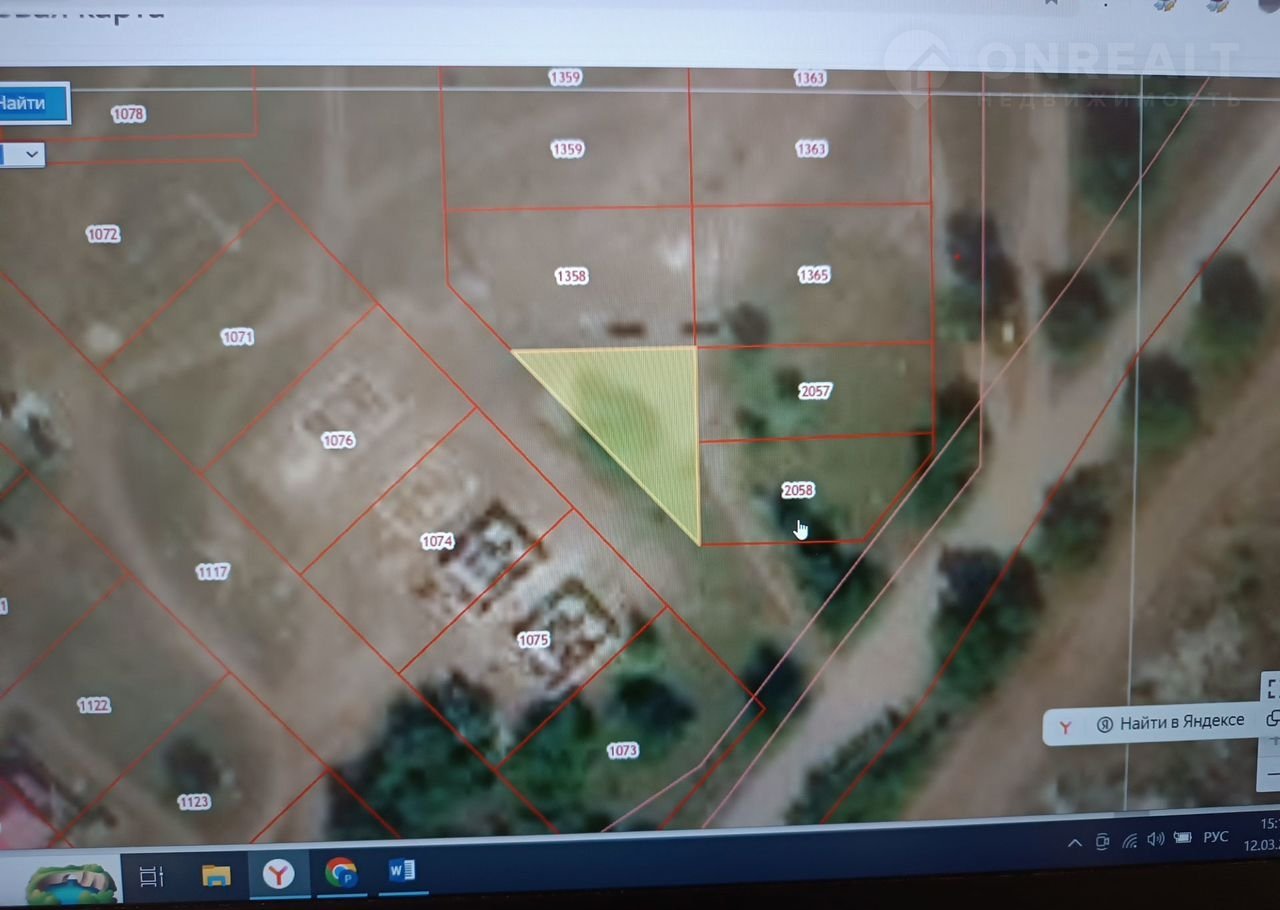Click the fullscreen brackets icon on map
Image resolution: width=1280 pixels, height=910 pixels.
click(1272, 687)
